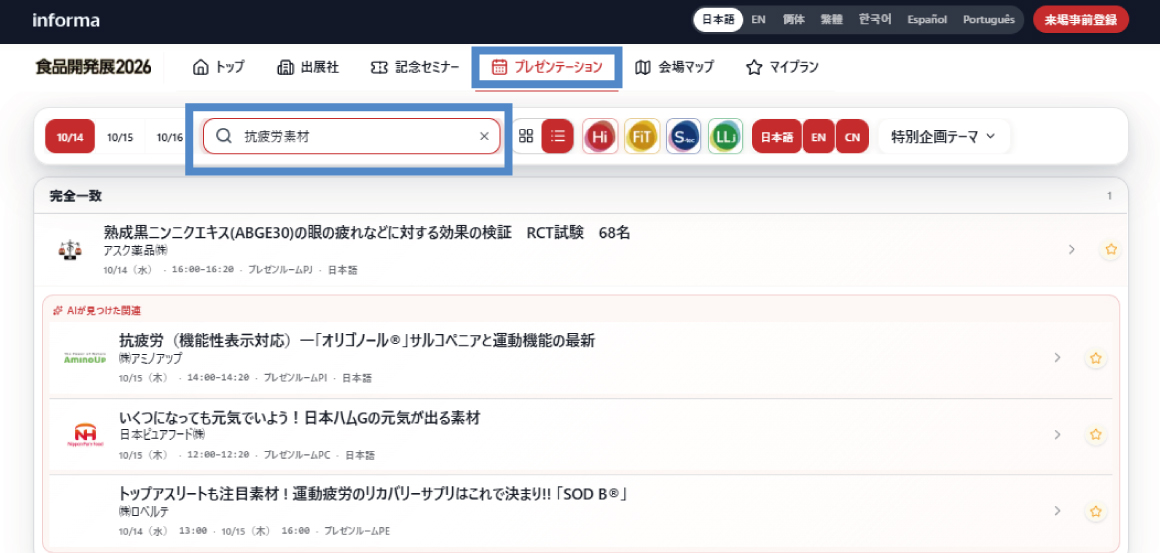Click the 食品開発展2026 site title
Screen dimensions: 1160x553
(x=93, y=67)
